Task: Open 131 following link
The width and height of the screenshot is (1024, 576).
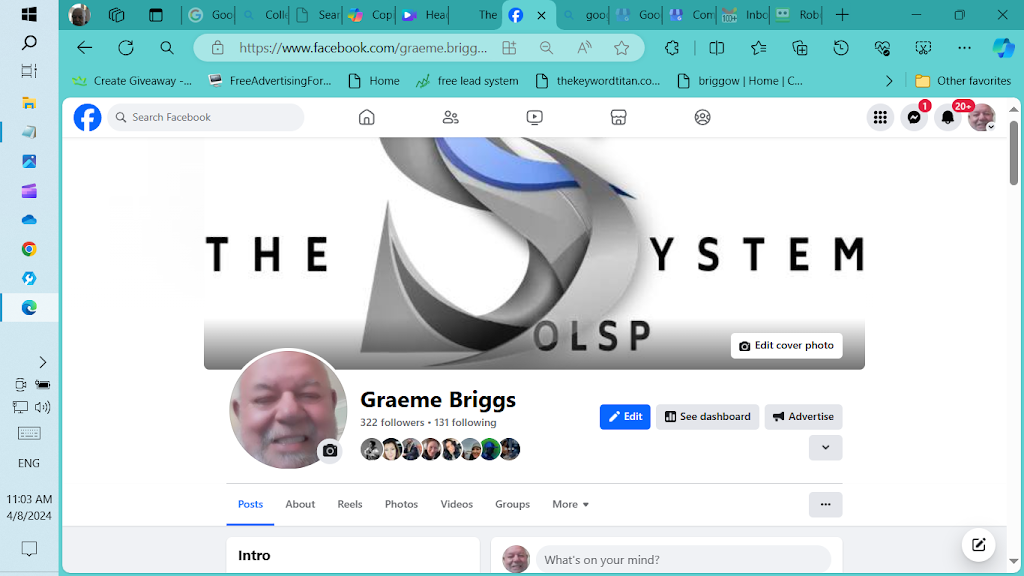Action: 465,423
